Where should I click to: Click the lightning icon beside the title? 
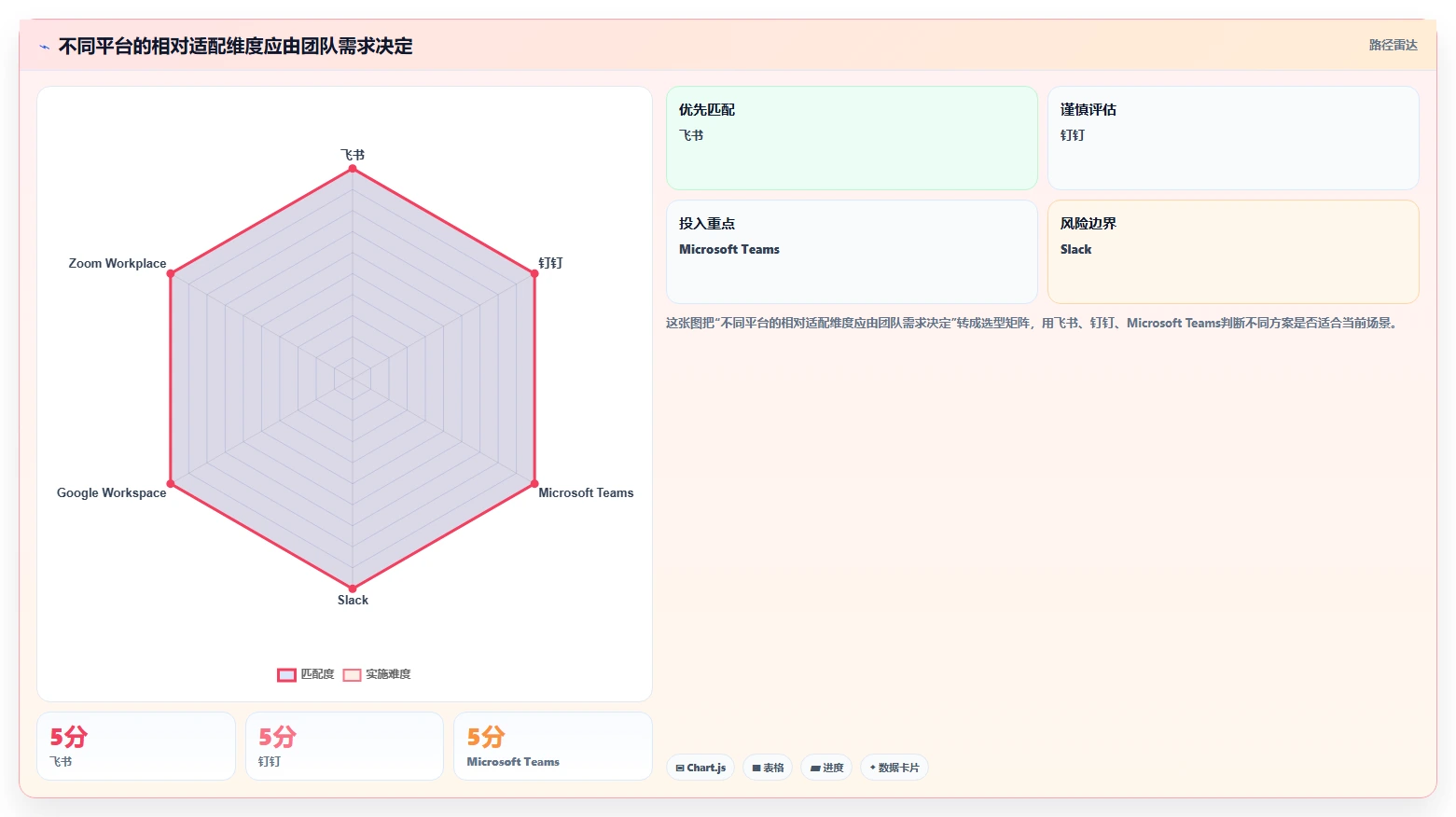pos(44,47)
